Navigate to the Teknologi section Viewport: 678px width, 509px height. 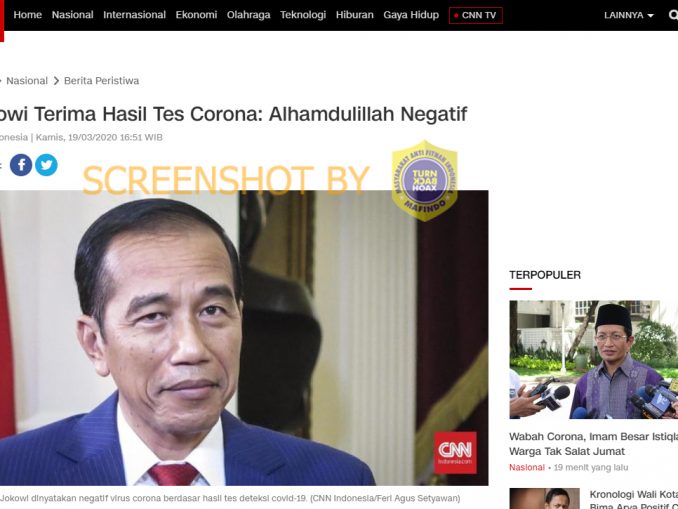click(303, 15)
